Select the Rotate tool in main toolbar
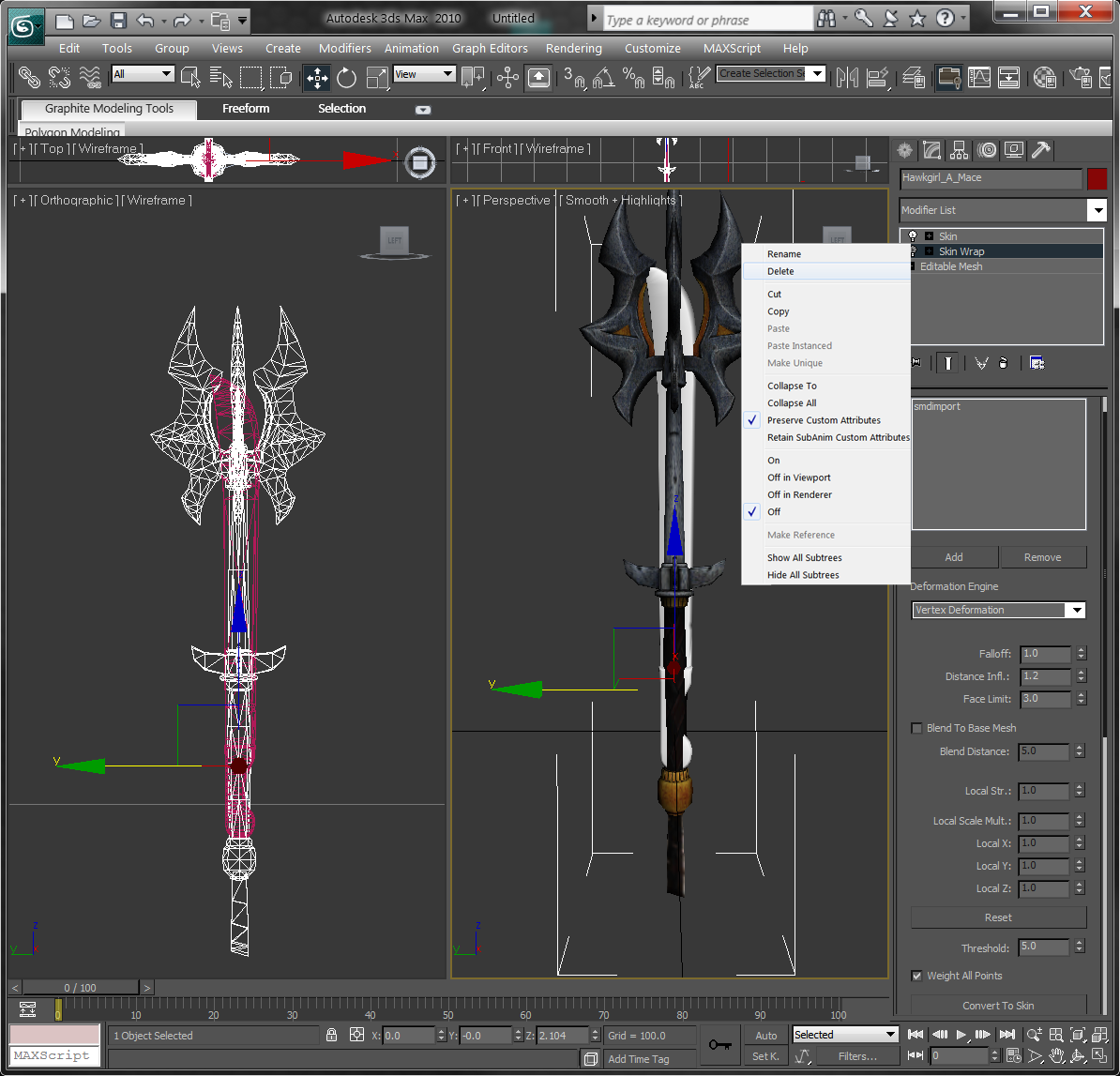Screen dimensions: 1120x1076 click(347, 78)
